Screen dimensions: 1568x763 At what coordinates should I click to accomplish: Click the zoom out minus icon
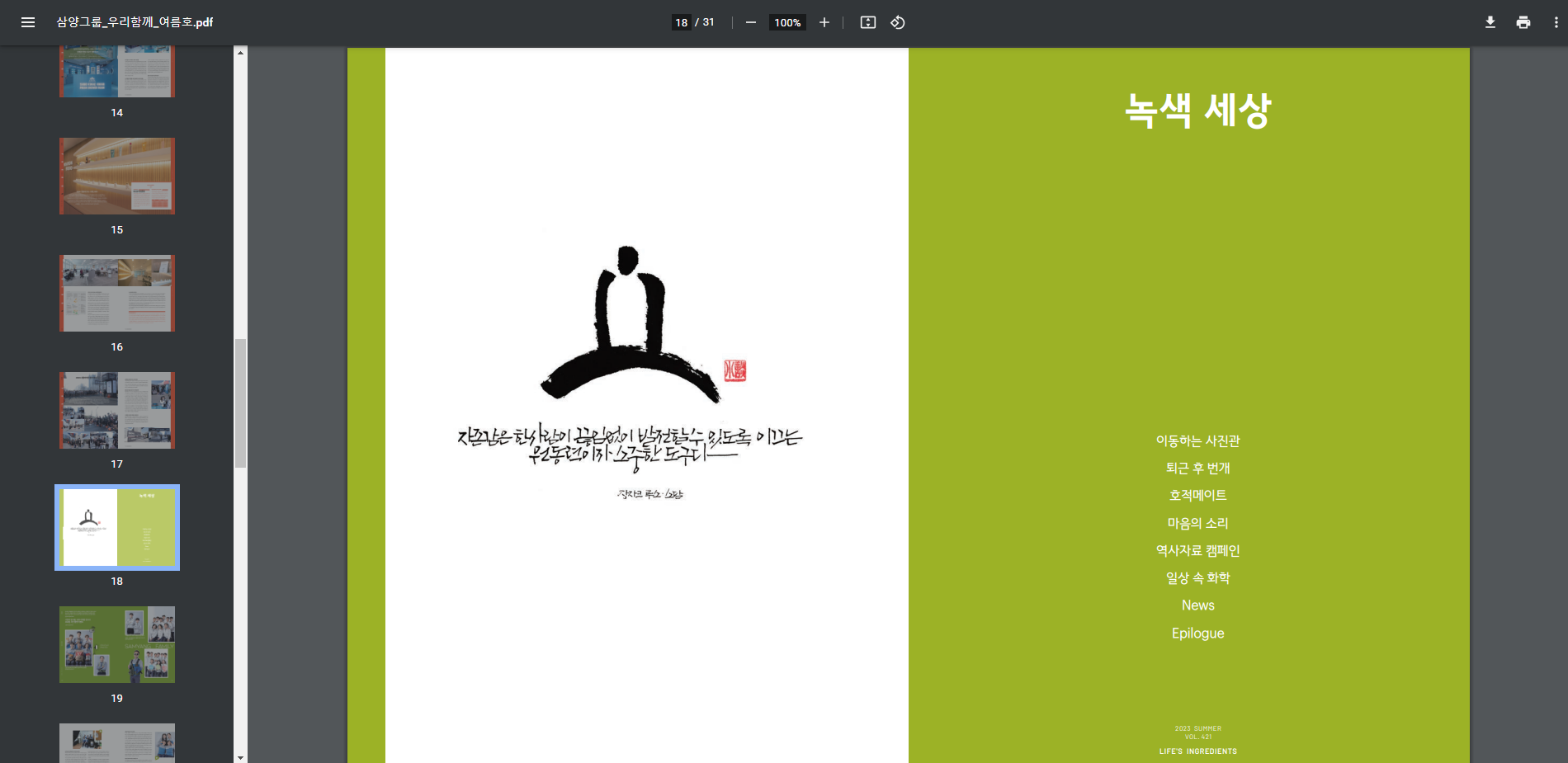pos(750,22)
